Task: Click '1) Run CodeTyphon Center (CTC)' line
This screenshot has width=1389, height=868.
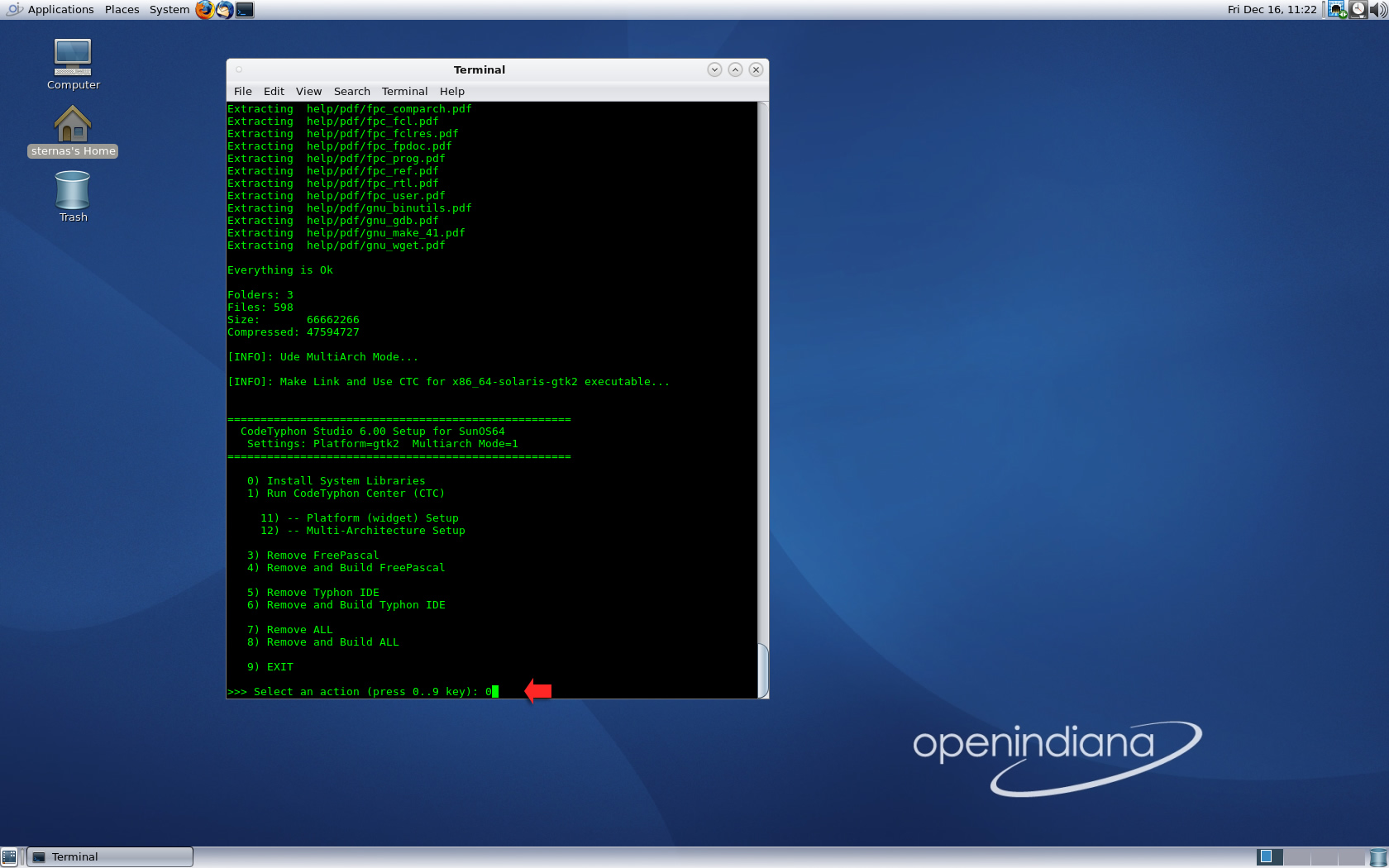Action: pos(346,494)
